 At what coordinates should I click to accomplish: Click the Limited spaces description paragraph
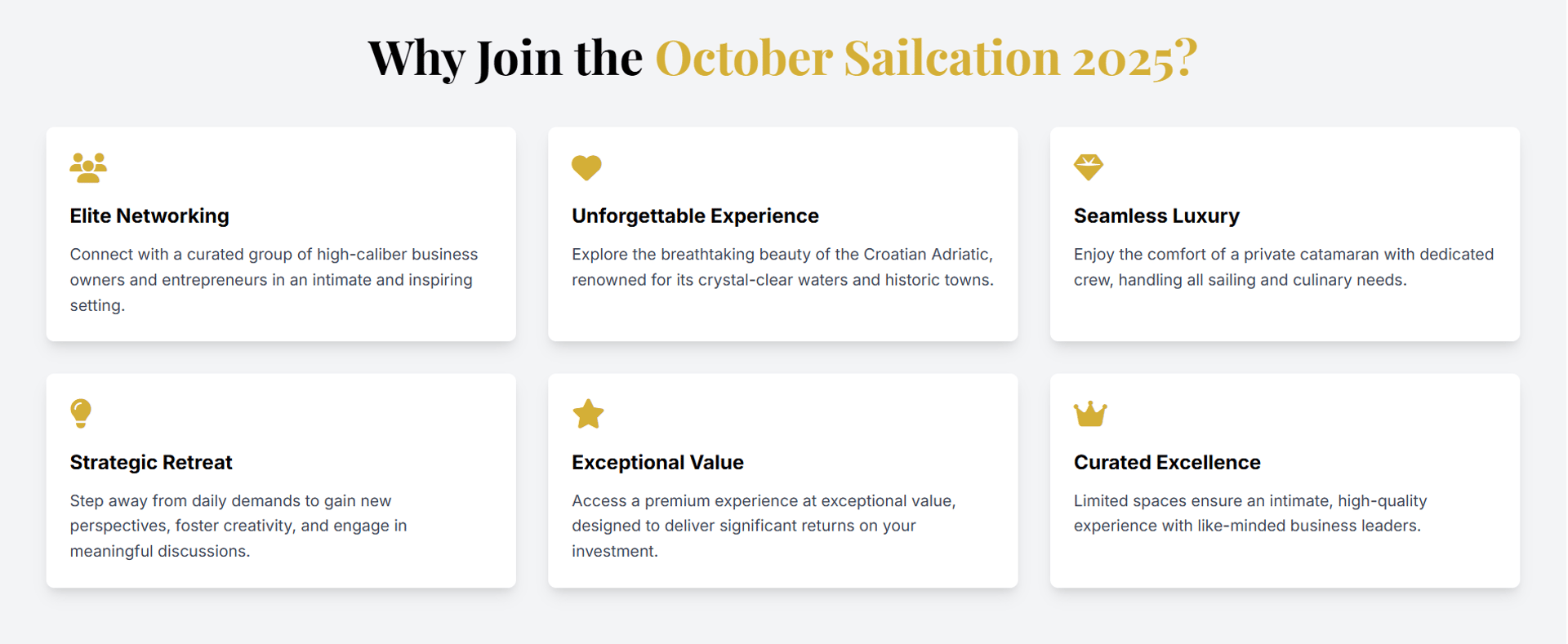[1250, 513]
